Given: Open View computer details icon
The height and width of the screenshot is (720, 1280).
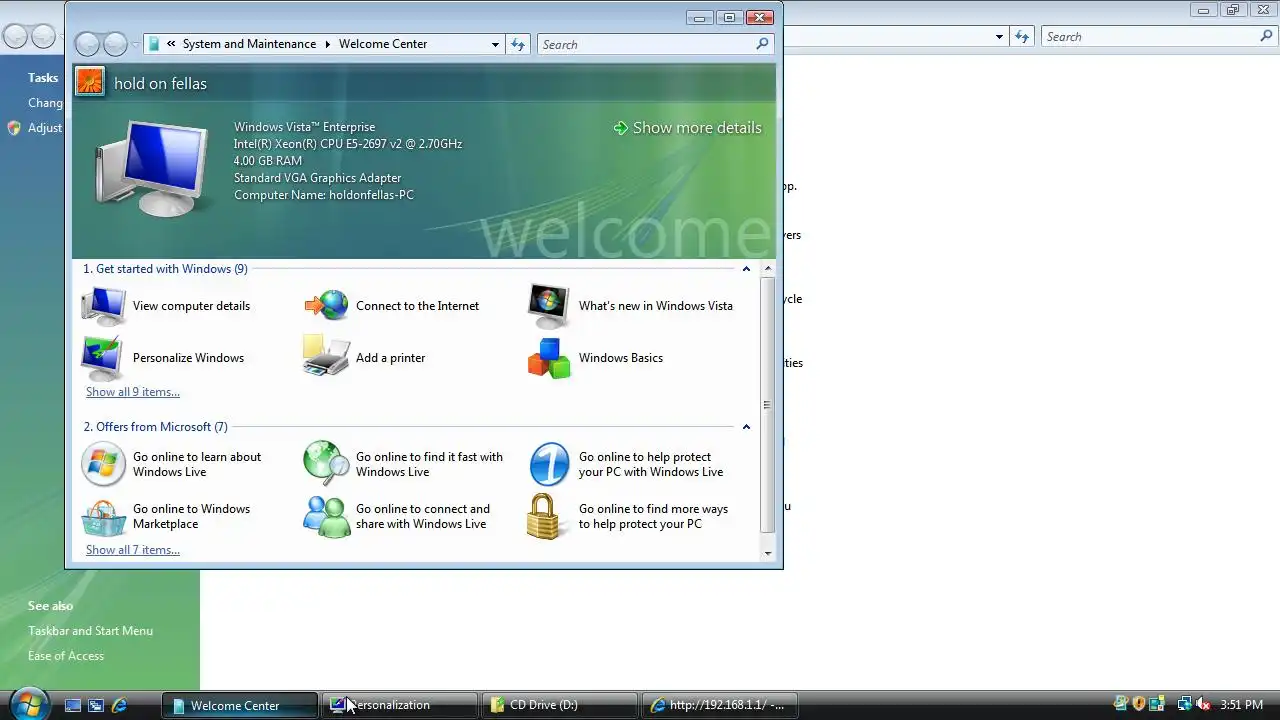Looking at the screenshot, I should pyautogui.click(x=104, y=306).
